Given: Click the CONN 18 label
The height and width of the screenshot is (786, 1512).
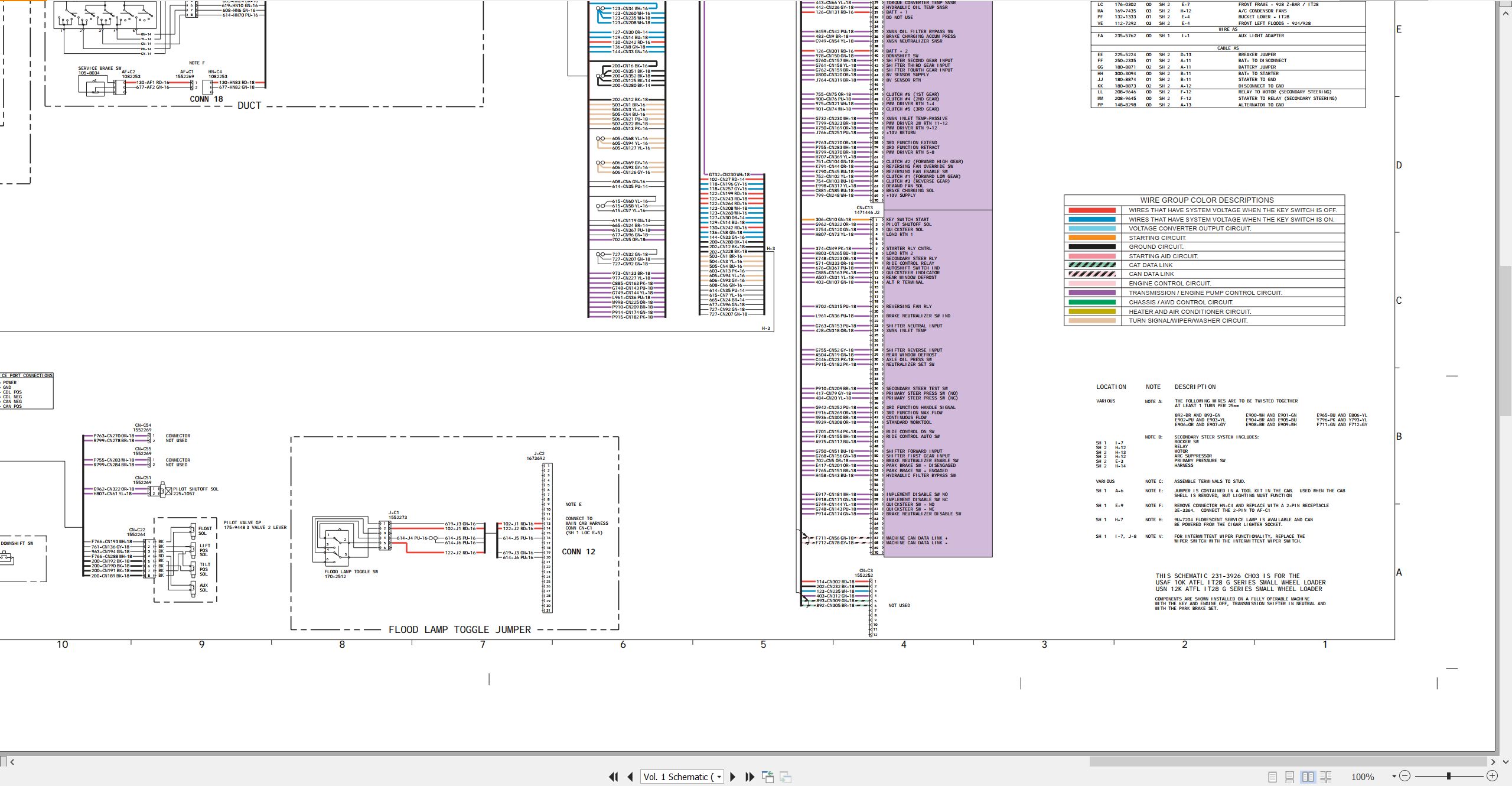Looking at the screenshot, I should [206, 99].
